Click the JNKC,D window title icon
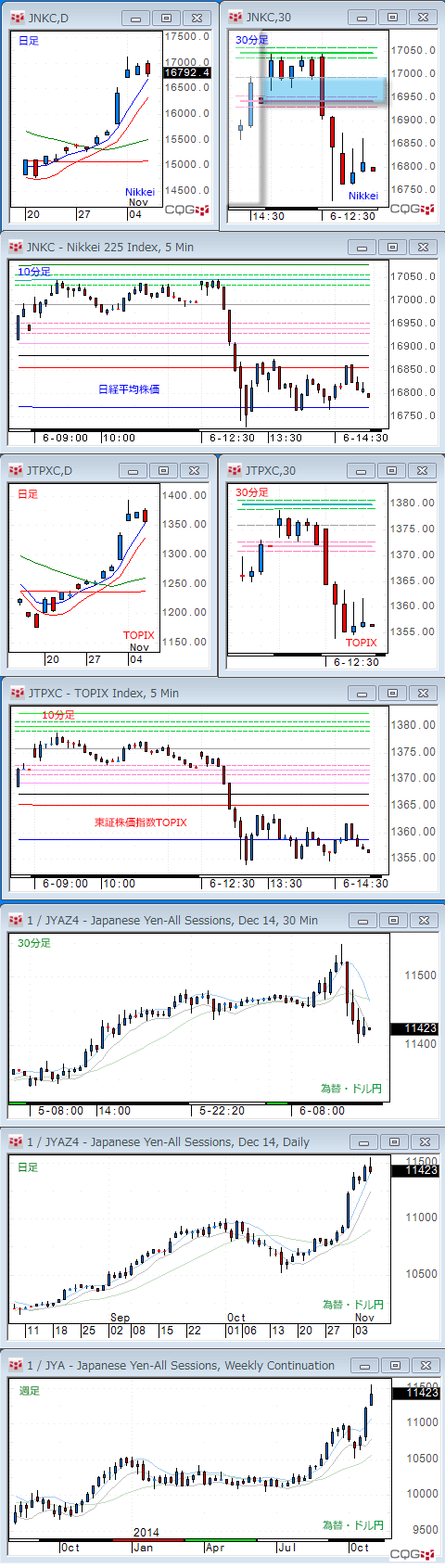Screen dimensions: 445x1568 tap(16, 18)
